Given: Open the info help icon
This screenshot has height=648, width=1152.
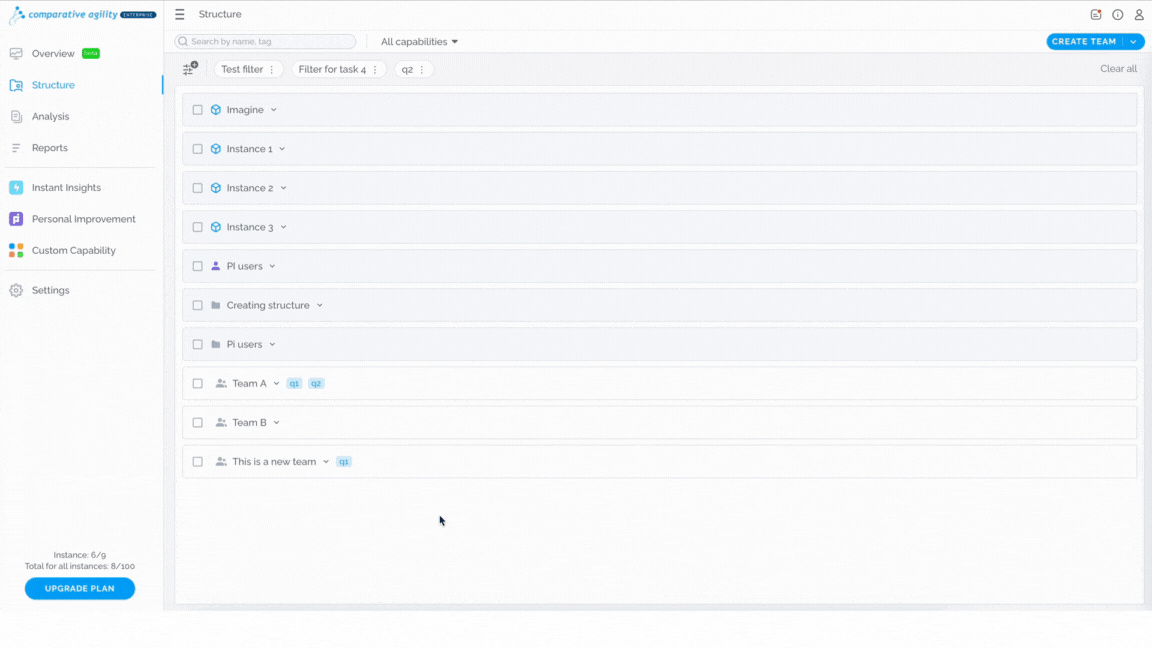Looking at the screenshot, I should click(1117, 14).
